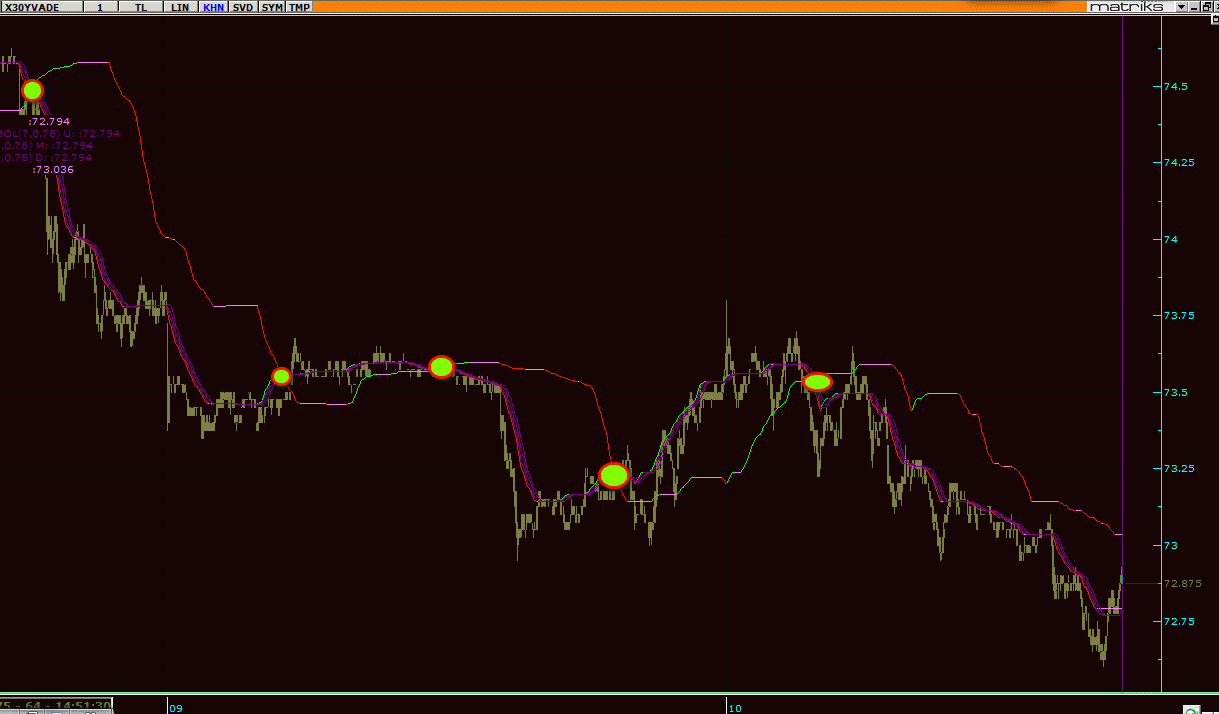
Task: Click the 73.75 price axis label
Action: [1179, 316]
